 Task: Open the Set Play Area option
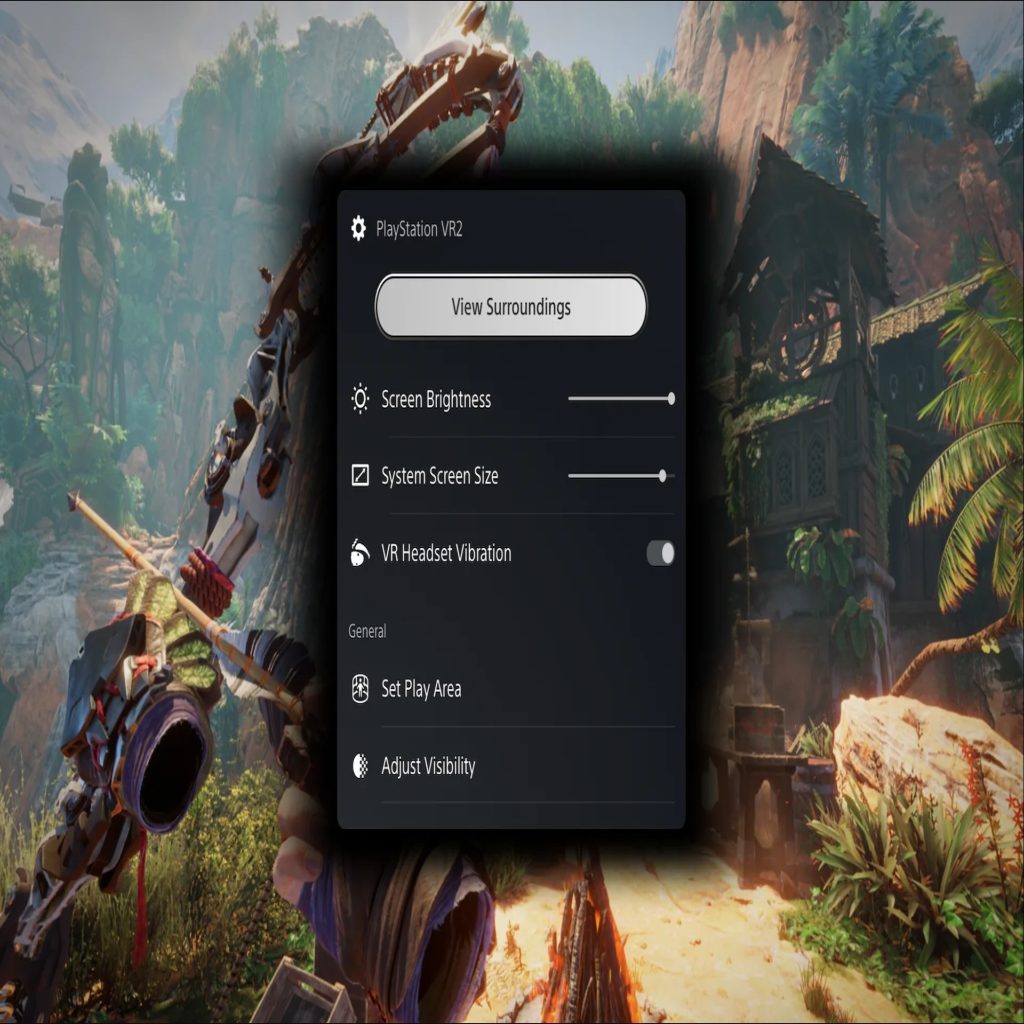click(421, 689)
